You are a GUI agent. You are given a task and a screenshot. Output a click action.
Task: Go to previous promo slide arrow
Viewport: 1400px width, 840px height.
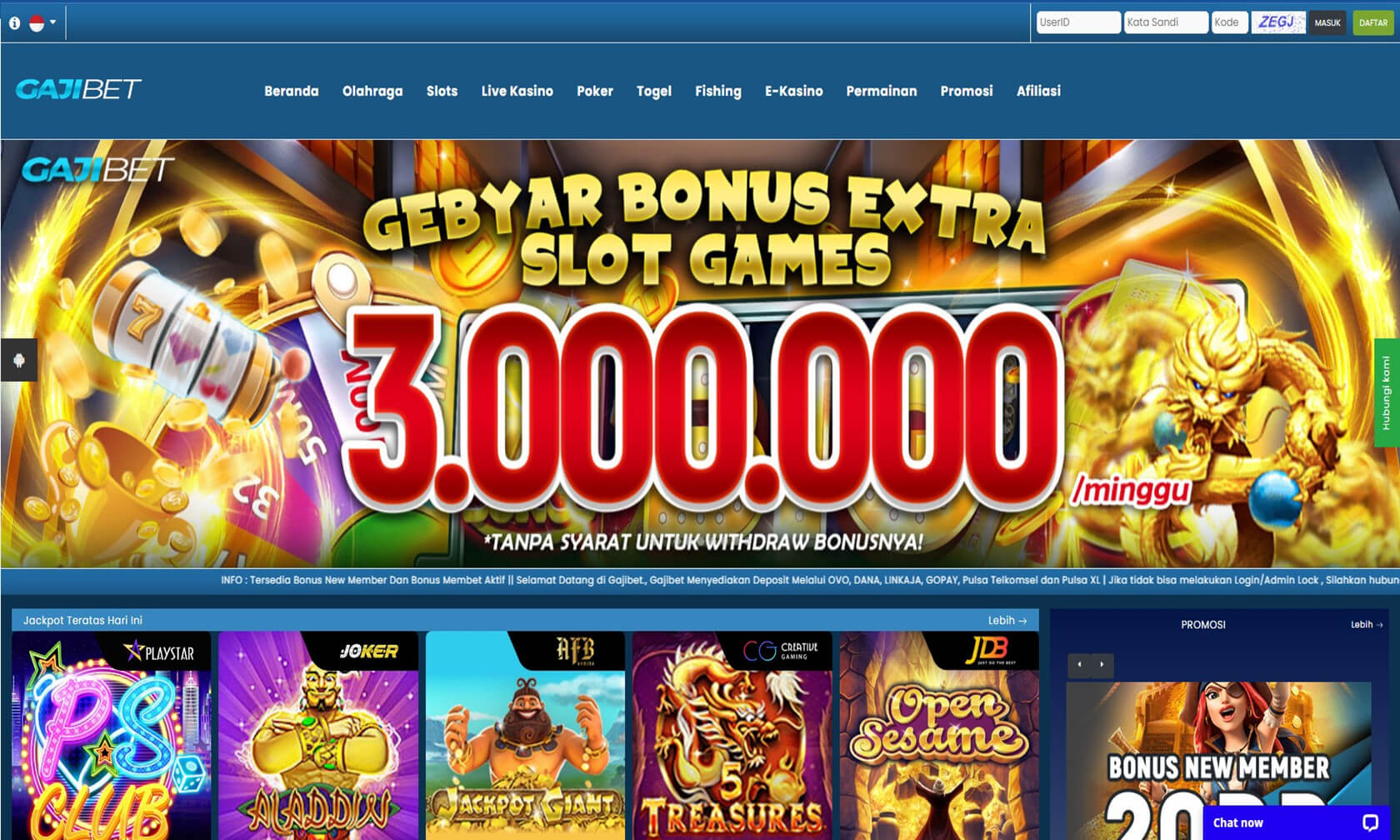[x=1080, y=664]
